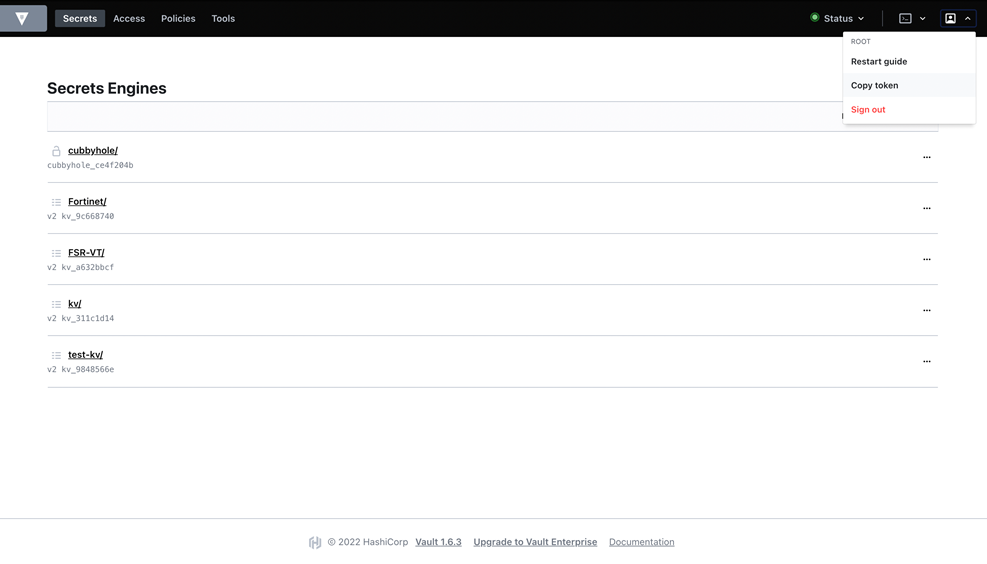The width and height of the screenshot is (987, 564).
Task: Click the list icon beside Fortinet/
Action: click(56, 202)
